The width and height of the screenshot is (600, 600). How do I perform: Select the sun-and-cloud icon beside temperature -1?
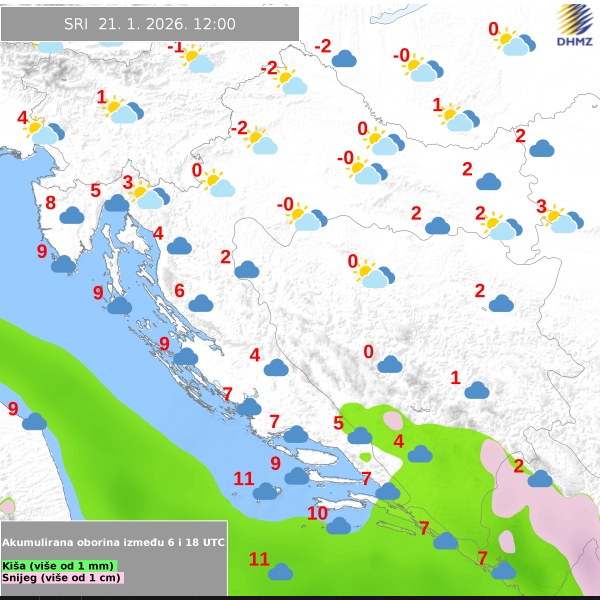coord(197,61)
